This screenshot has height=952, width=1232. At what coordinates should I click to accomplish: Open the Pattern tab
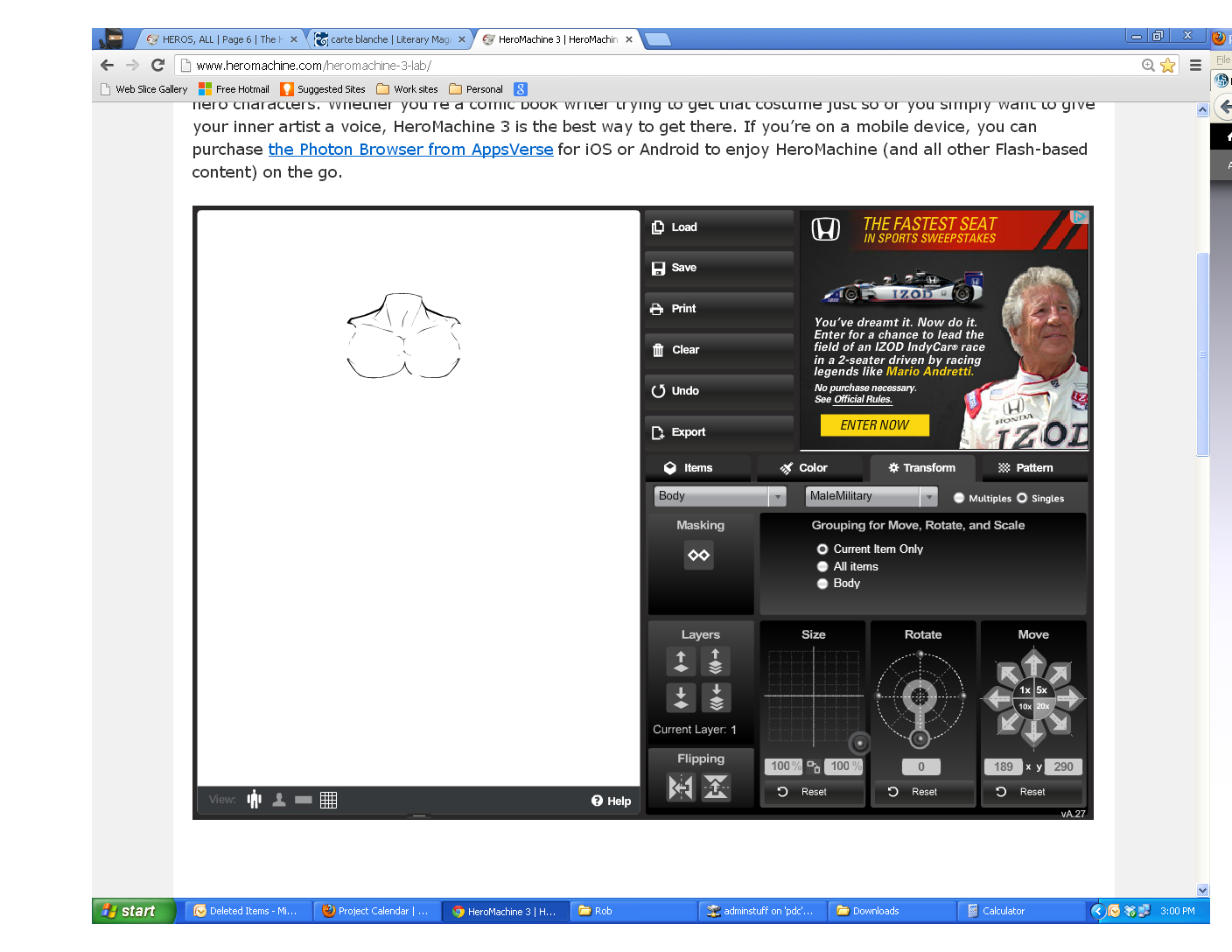[1026, 468]
